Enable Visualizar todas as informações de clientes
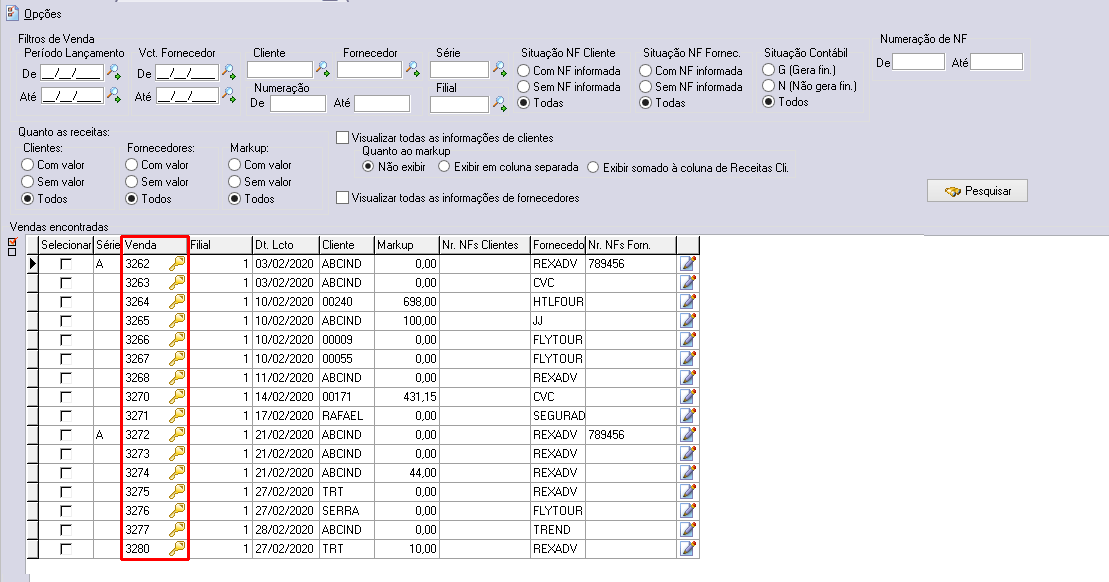Image resolution: width=1109 pixels, height=582 pixels. (342, 137)
